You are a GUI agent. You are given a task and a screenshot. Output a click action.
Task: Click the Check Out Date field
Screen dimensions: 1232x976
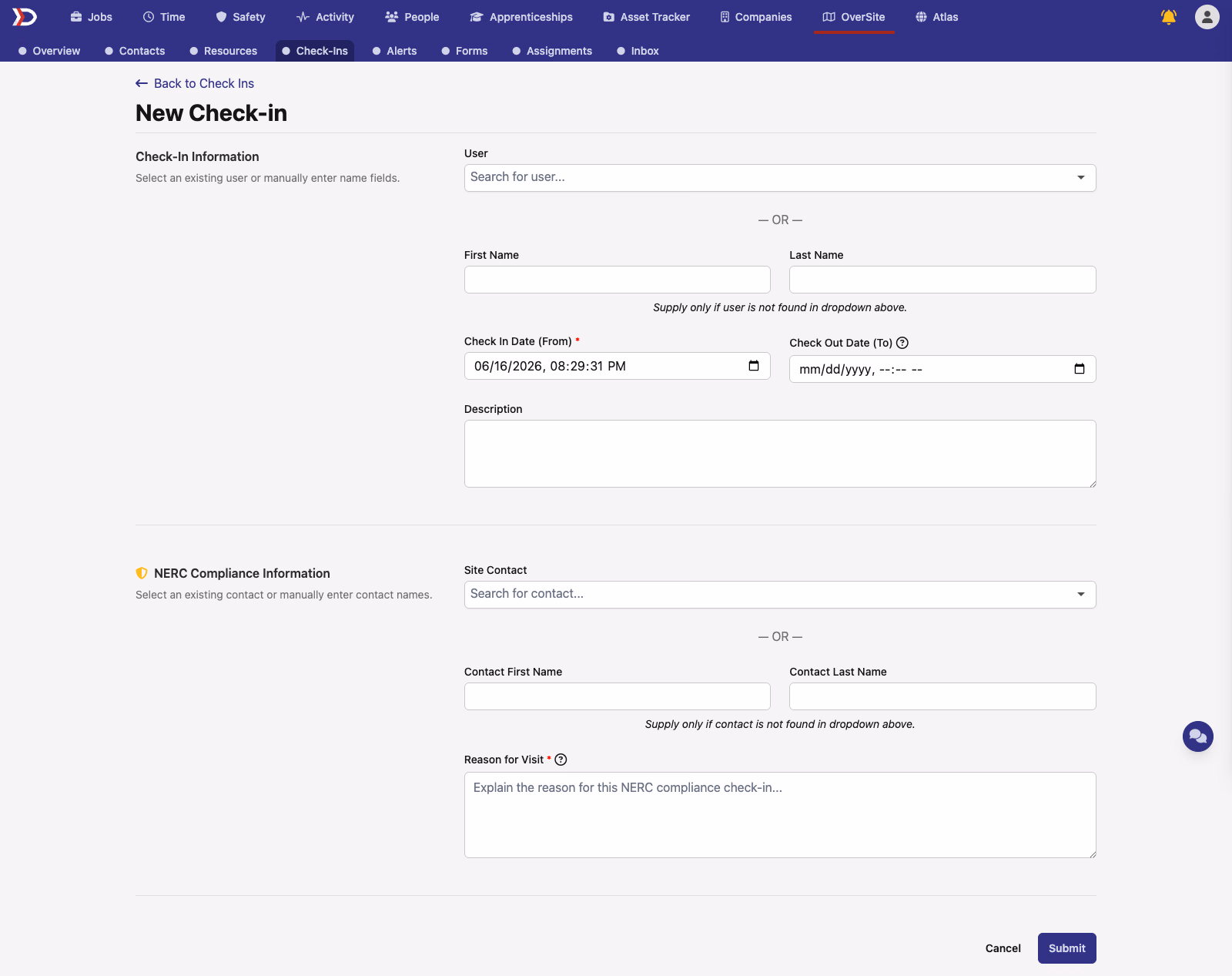pyautogui.click(x=942, y=369)
